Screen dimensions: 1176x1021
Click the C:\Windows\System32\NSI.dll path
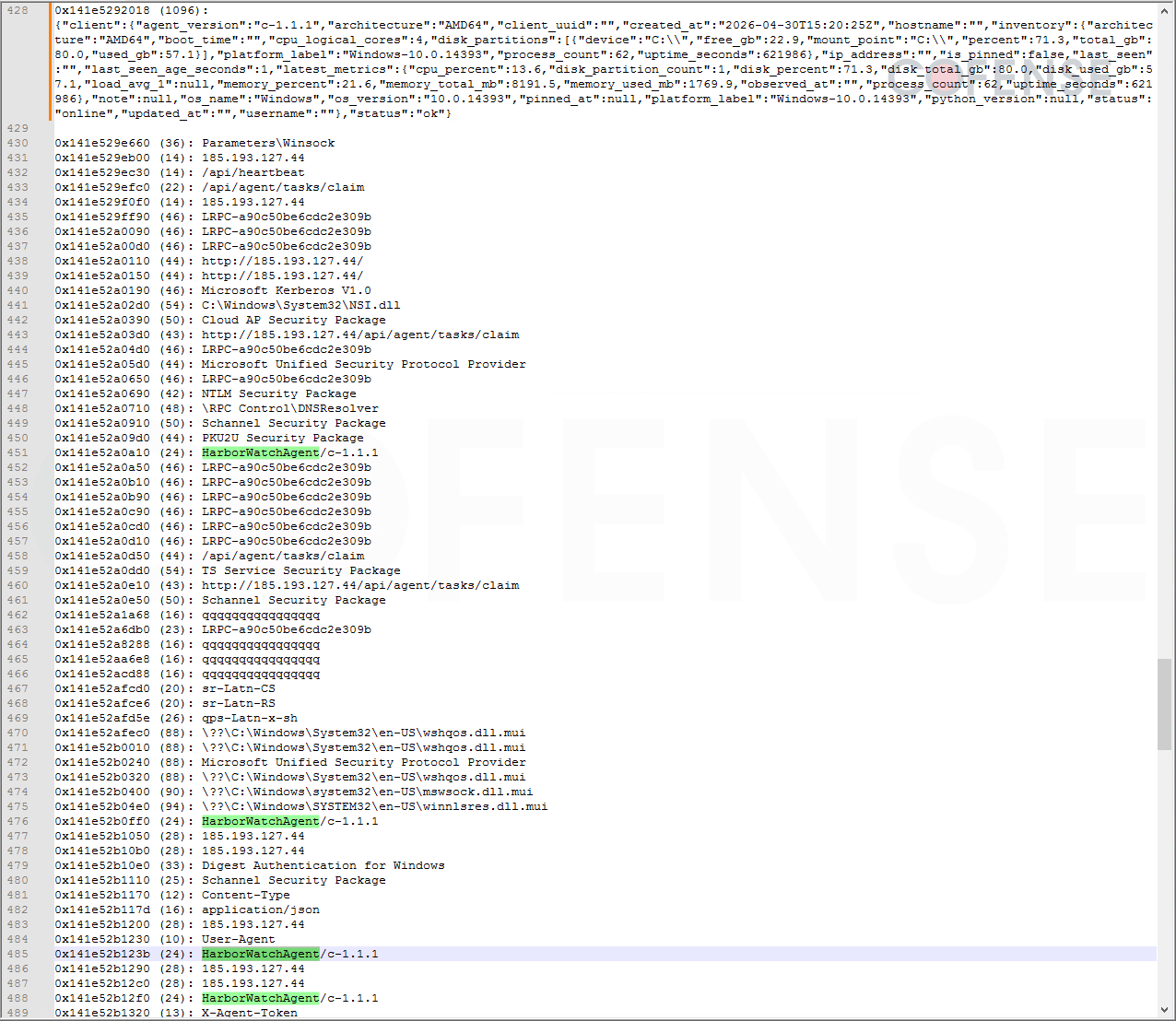[301, 305]
